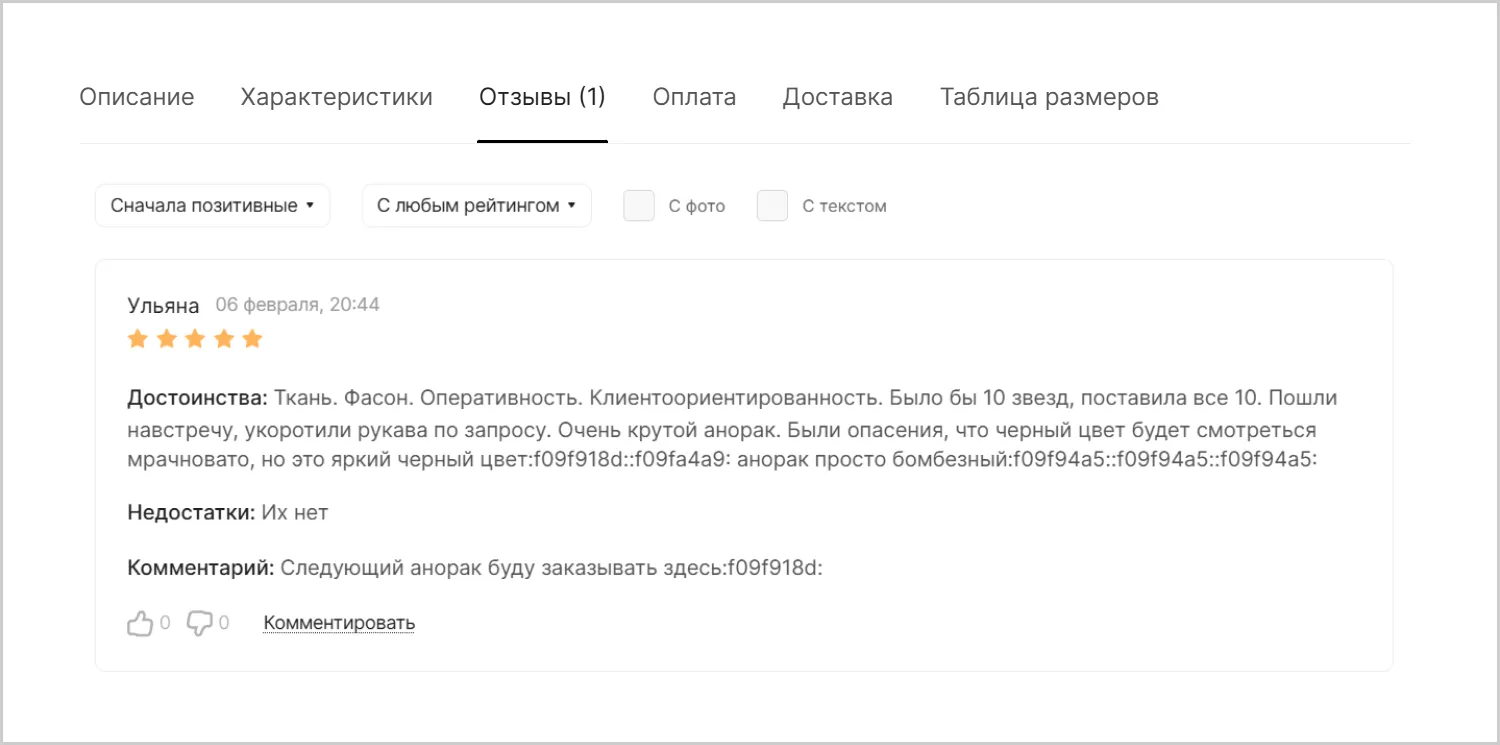Screen dimensions: 1500x745
Task: Open the Оплата tab
Action: [x=694, y=97]
